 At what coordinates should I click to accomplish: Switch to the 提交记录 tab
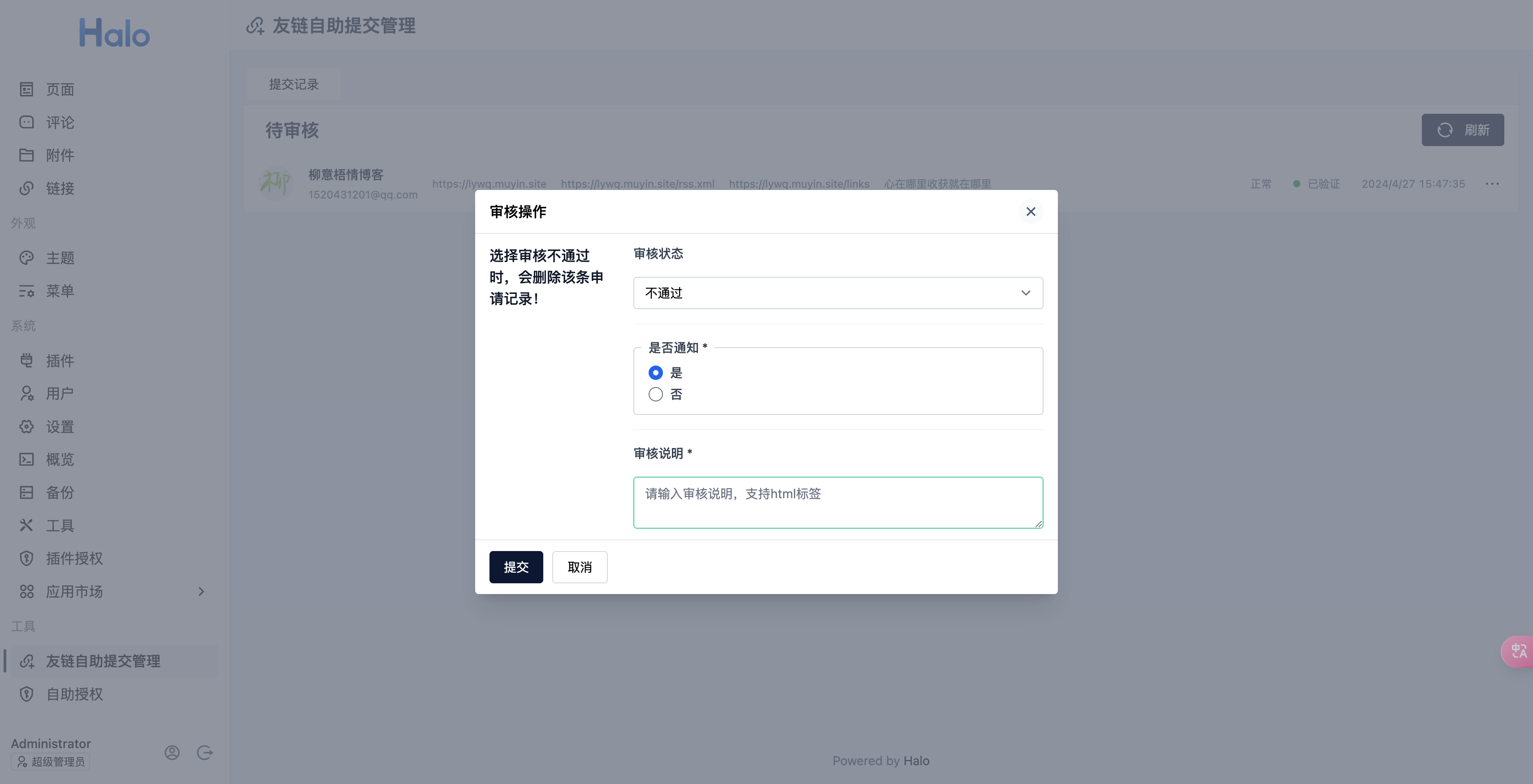294,85
